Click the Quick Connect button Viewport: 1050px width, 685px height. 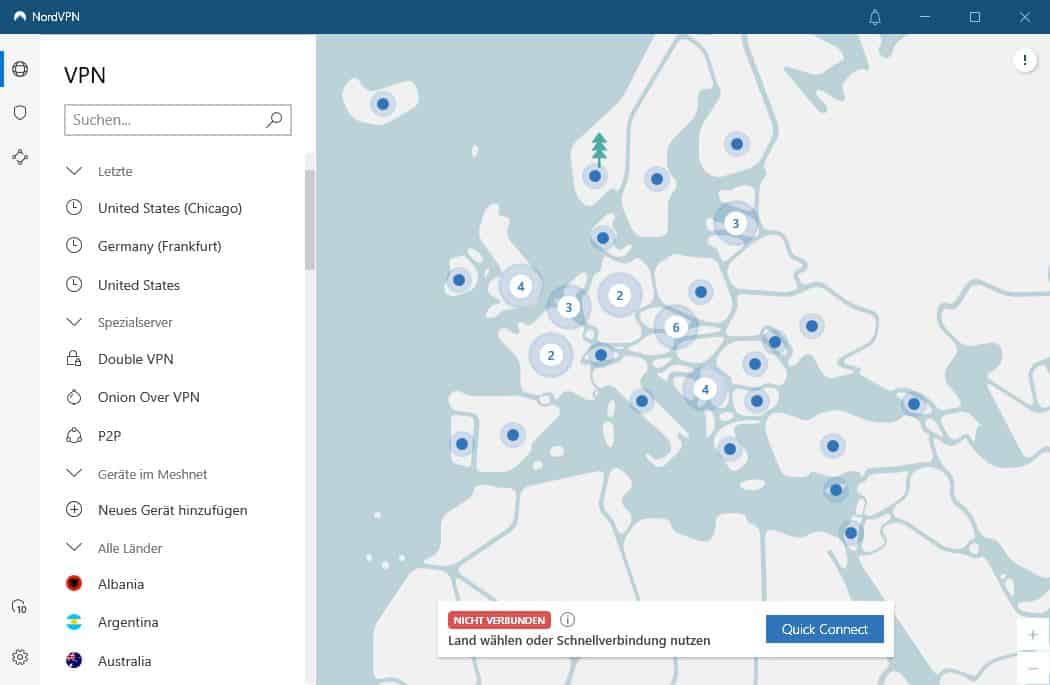[824, 629]
